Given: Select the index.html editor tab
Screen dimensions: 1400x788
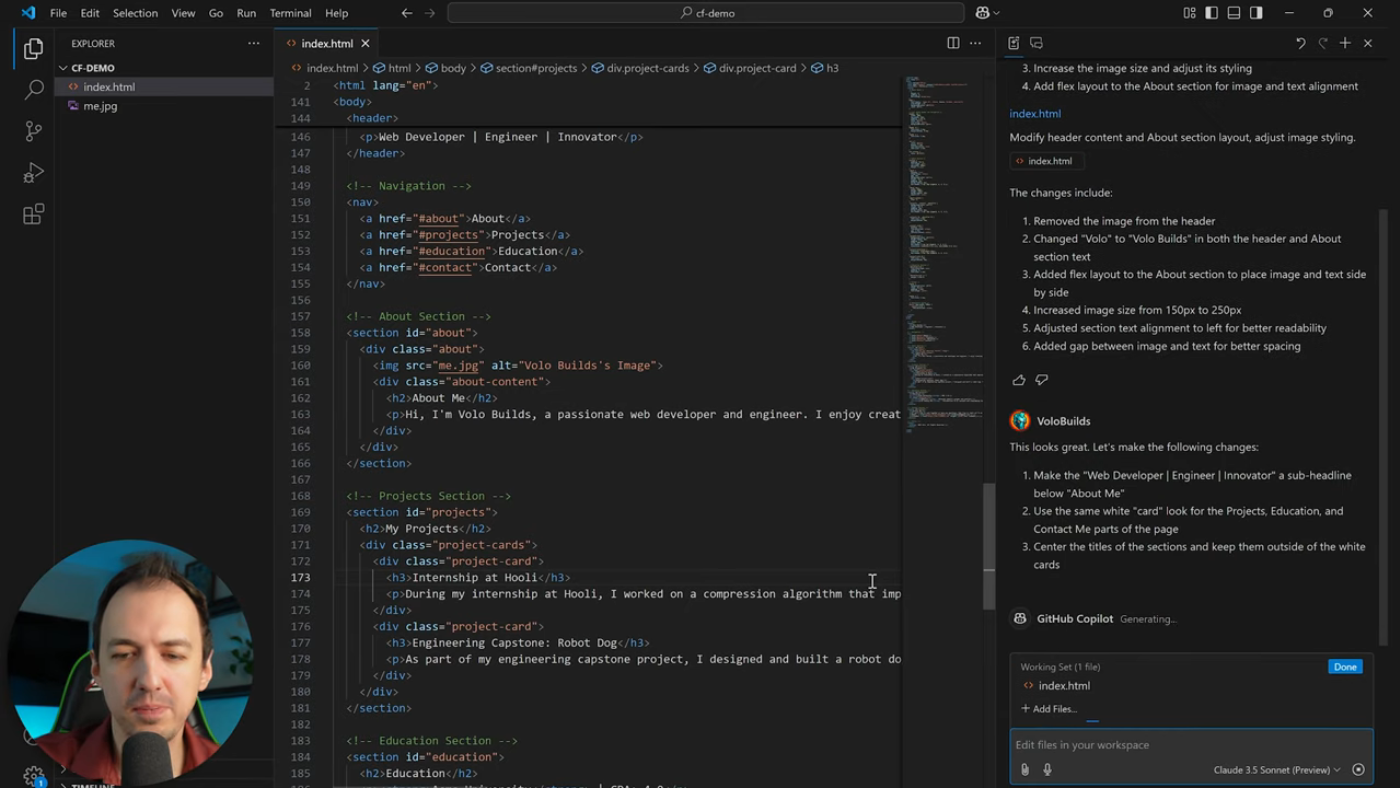Looking at the screenshot, I should pos(327,43).
